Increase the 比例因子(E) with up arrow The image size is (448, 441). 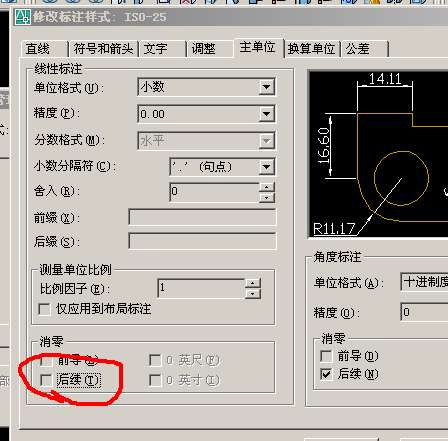tap(253, 283)
